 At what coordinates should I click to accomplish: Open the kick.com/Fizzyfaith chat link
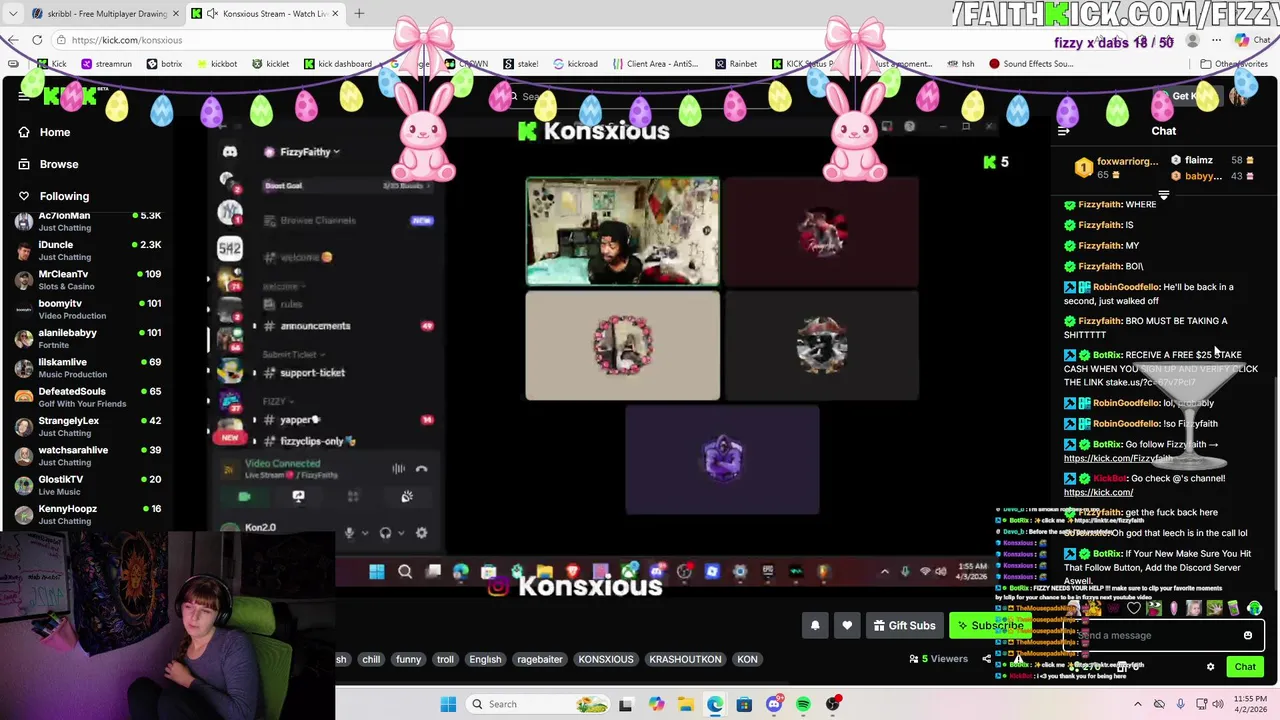1117,458
